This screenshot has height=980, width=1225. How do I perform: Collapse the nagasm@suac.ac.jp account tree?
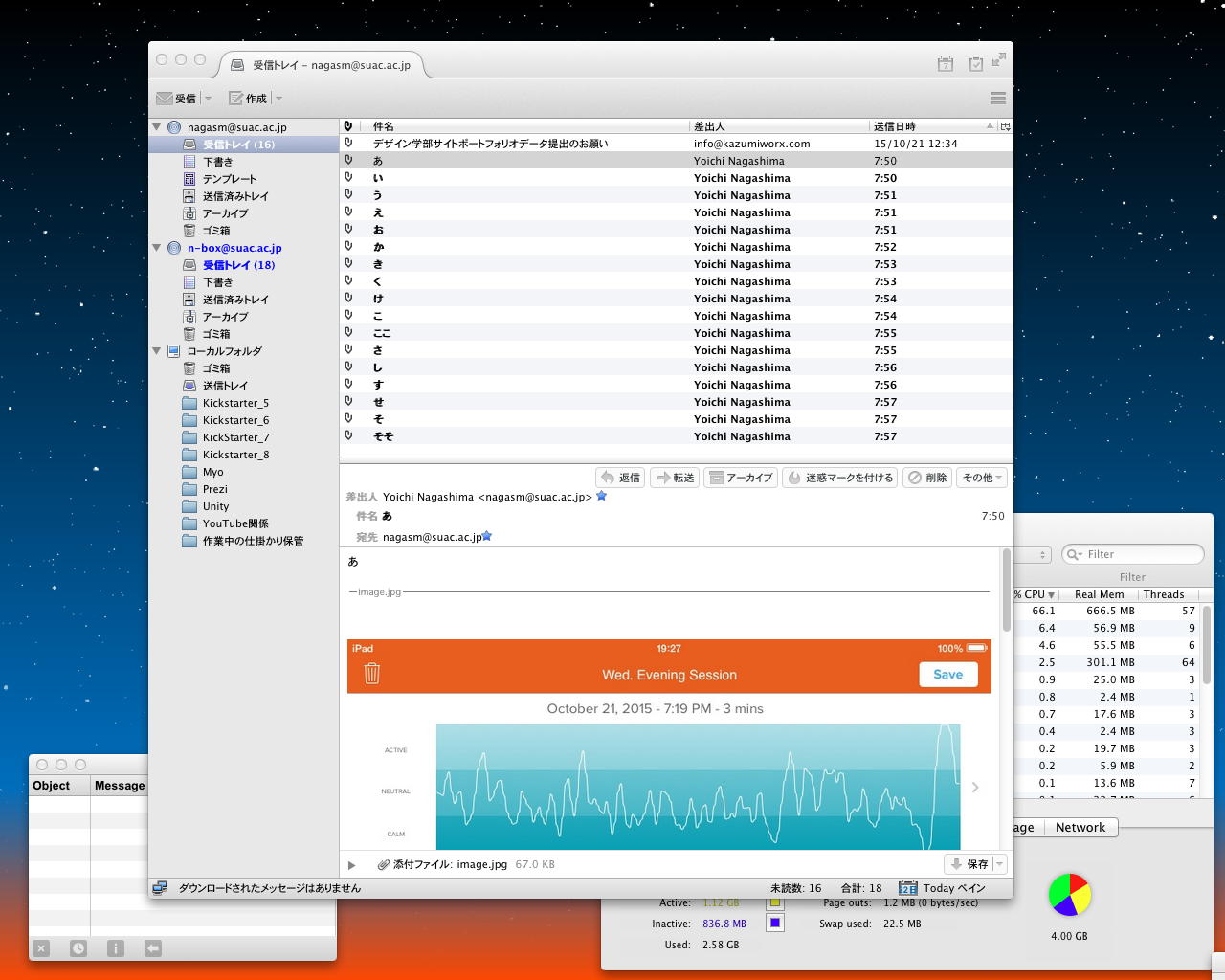157,127
